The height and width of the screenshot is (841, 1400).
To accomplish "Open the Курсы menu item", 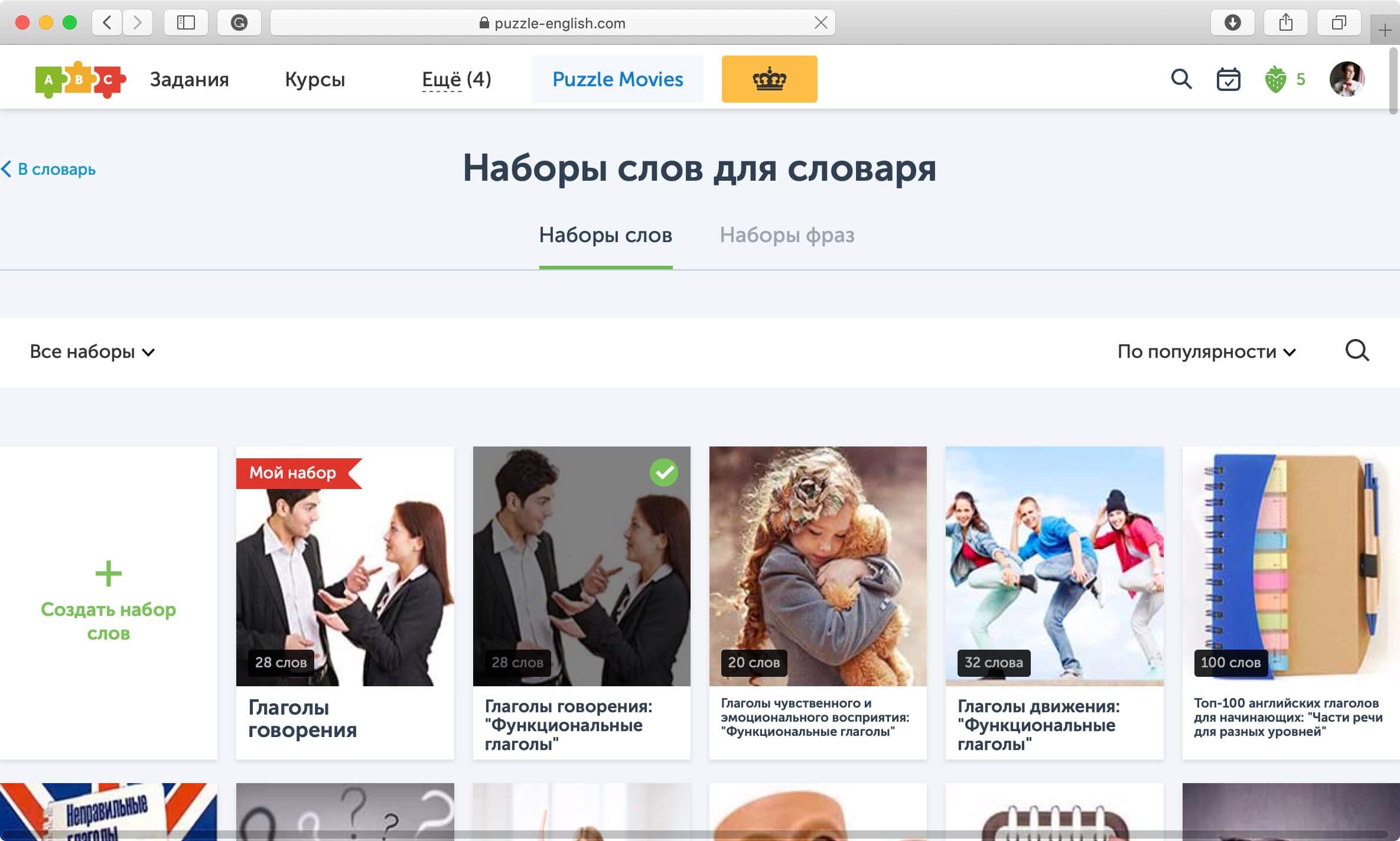I will 315,79.
